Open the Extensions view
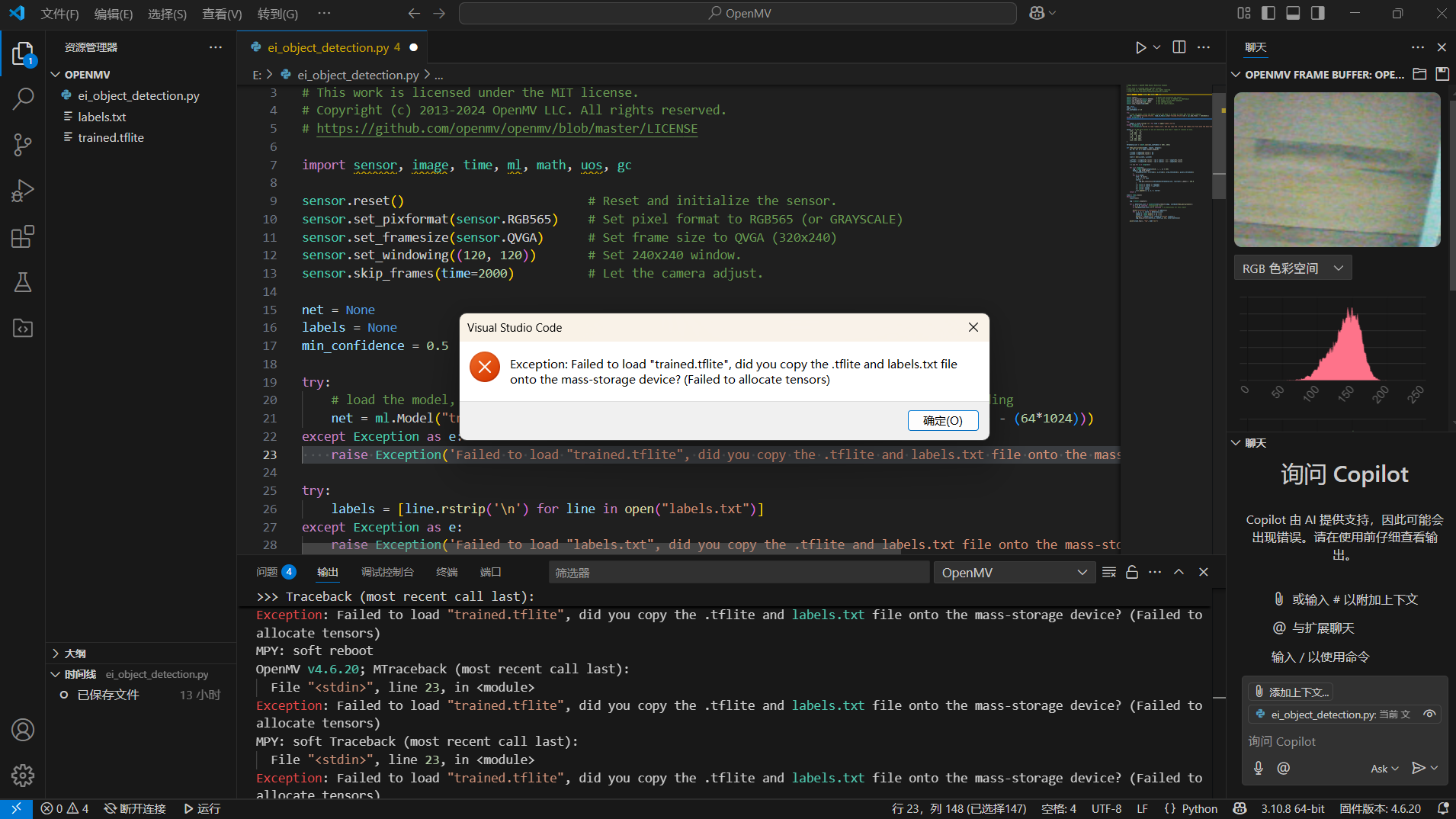 (23, 236)
